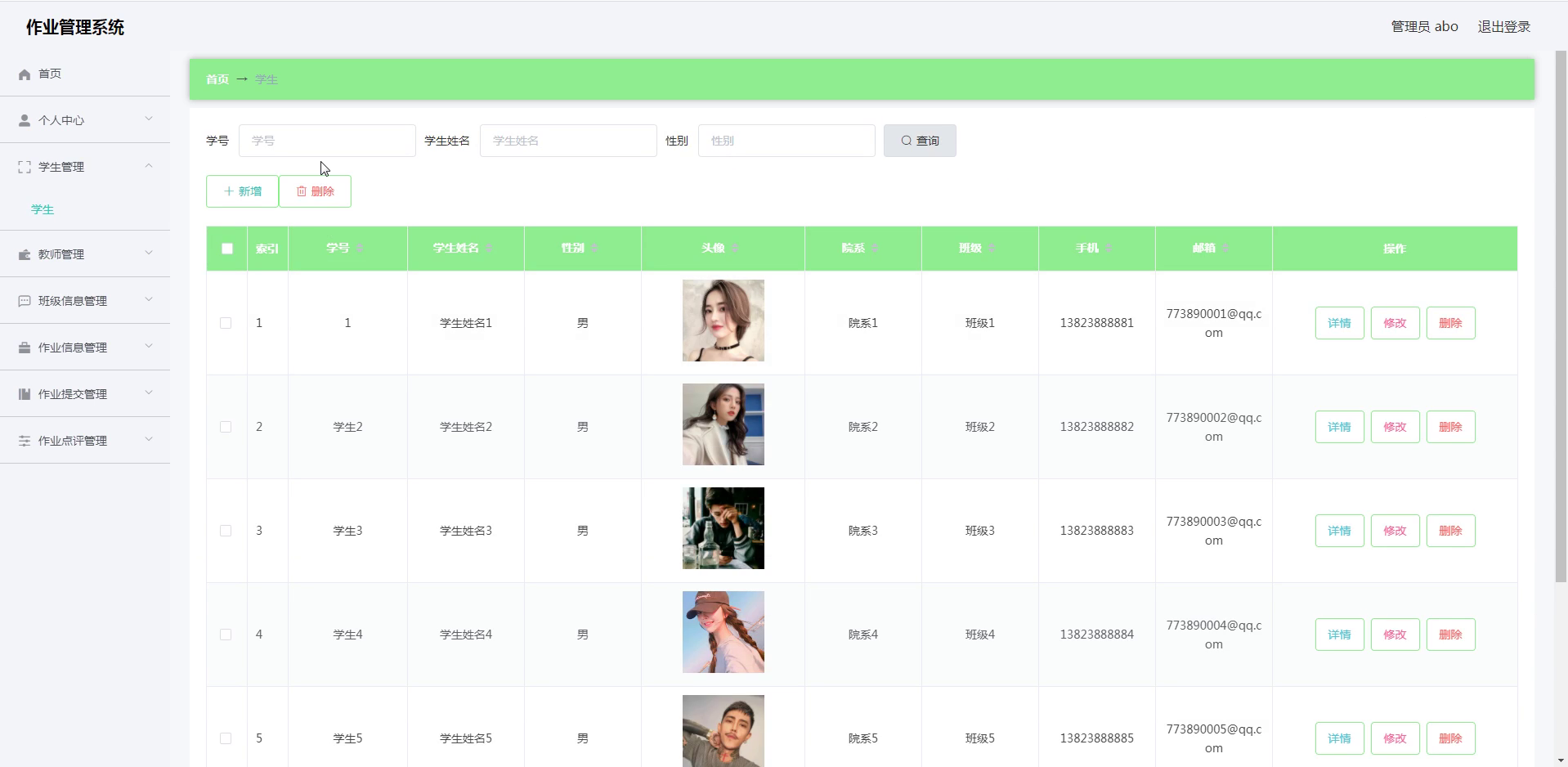Image resolution: width=1568 pixels, height=767 pixels.
Task: Click the avatar photo of 学生姓名2
Action: click(x=724, y=424)
